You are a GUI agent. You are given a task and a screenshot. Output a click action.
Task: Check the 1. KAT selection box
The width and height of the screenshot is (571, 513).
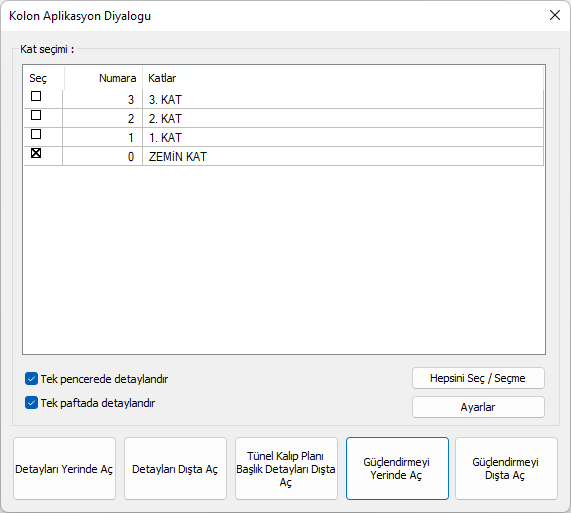tap(36, 134)
